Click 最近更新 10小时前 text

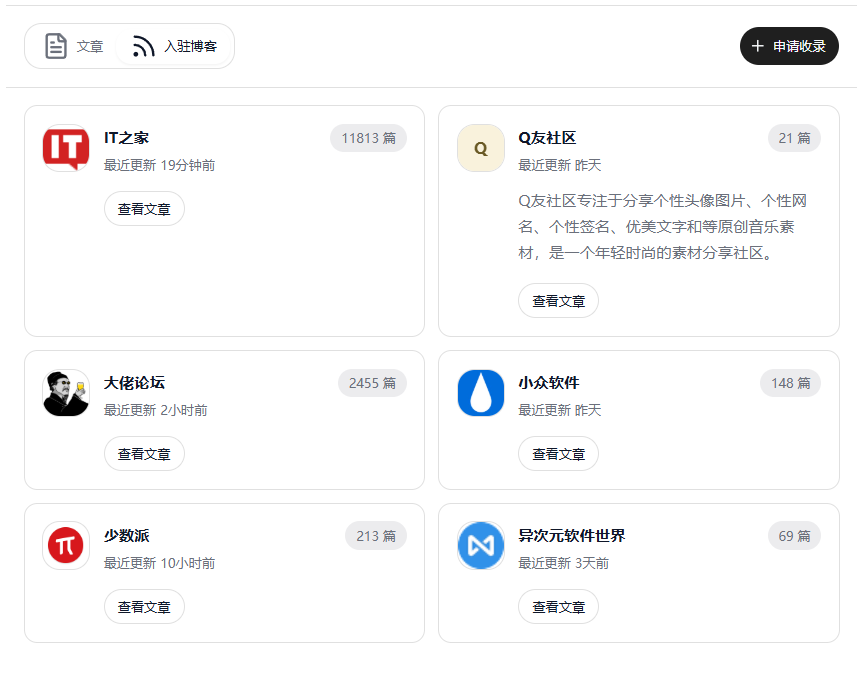(x=159, y=563)
